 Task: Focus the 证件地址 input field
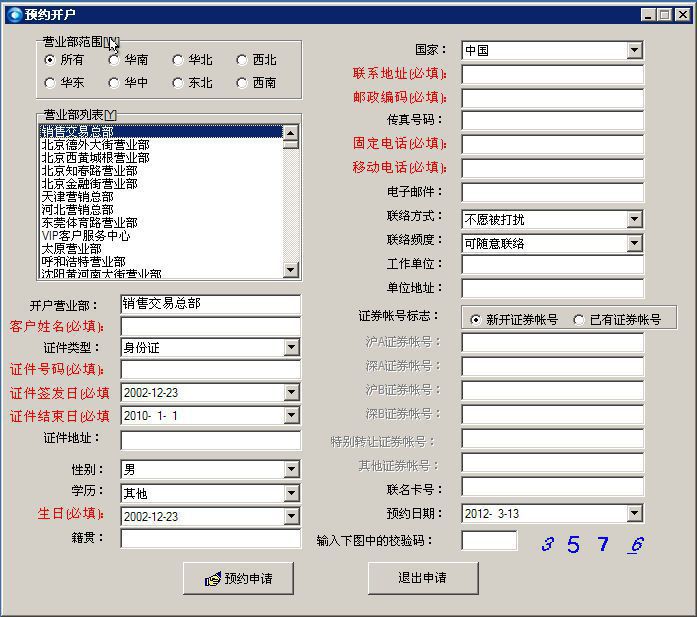[x=211, y=441]
